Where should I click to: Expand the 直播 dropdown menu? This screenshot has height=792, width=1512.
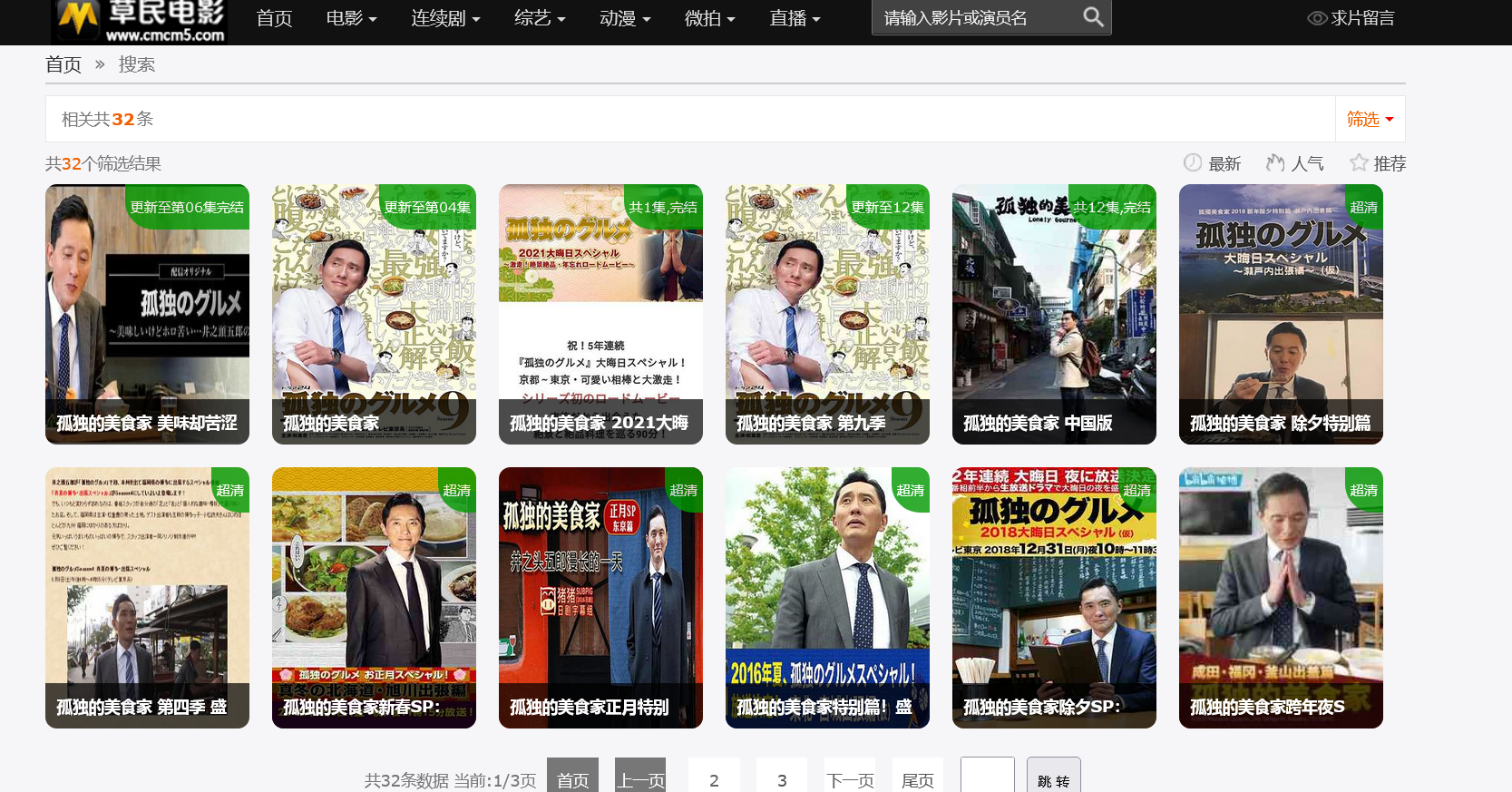[x=795, y=18]
